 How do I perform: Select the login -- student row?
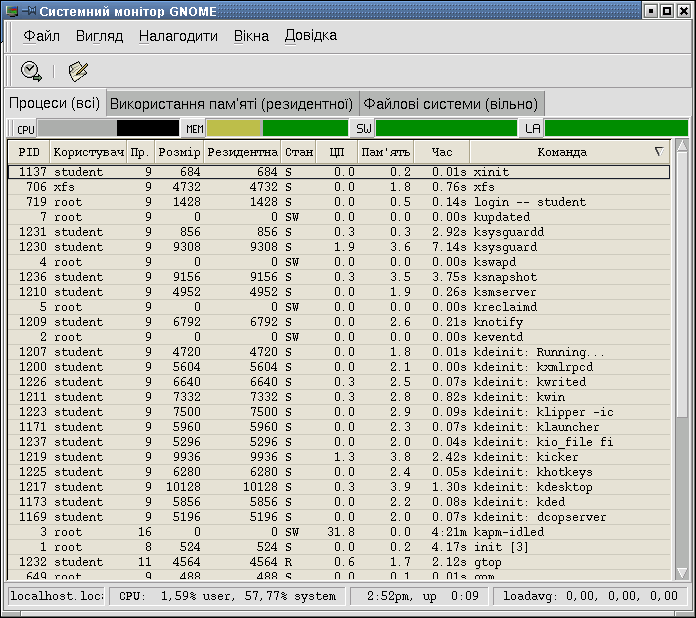[x=339, y=202]
